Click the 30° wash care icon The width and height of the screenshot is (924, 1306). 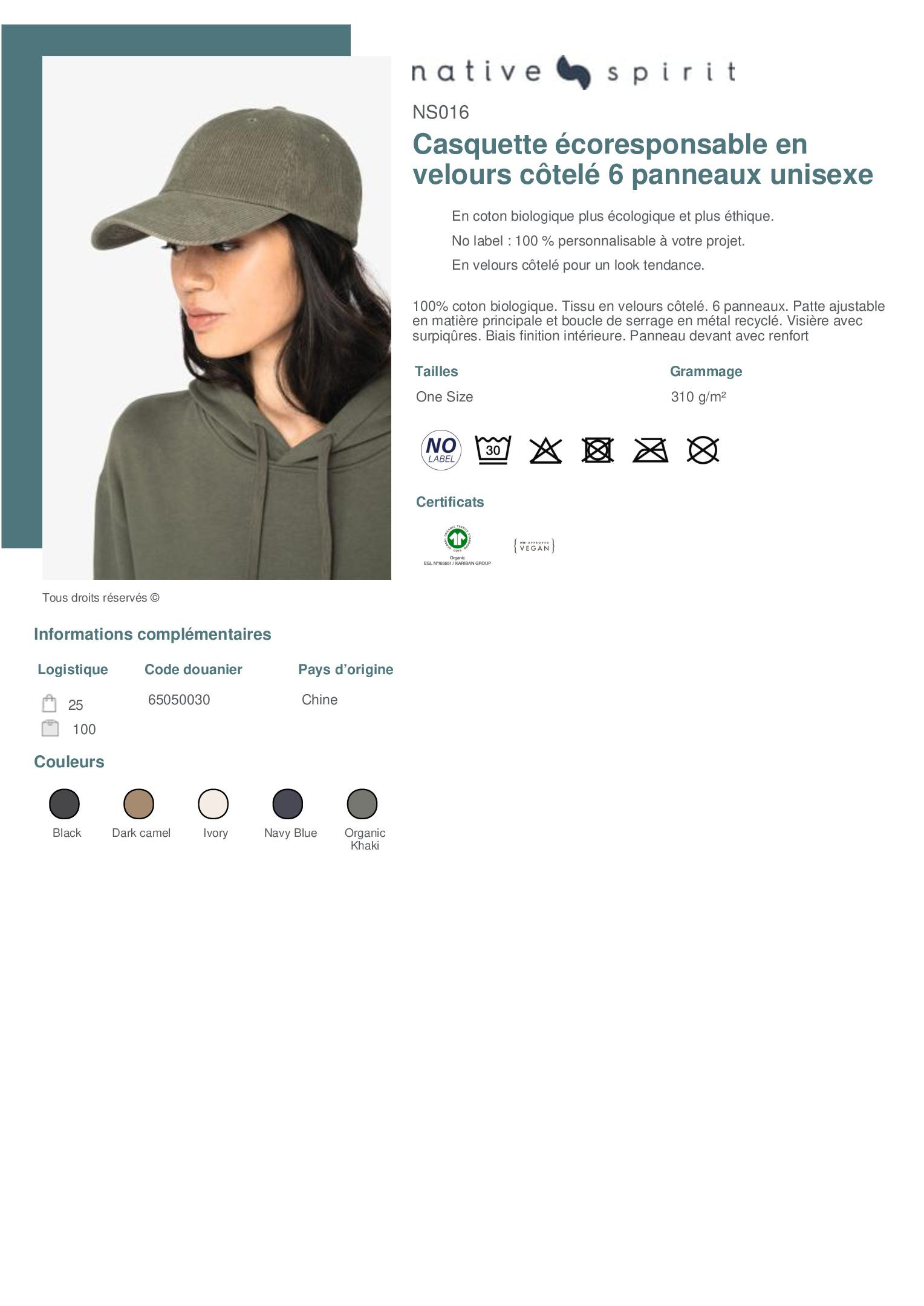coord(493,450)
